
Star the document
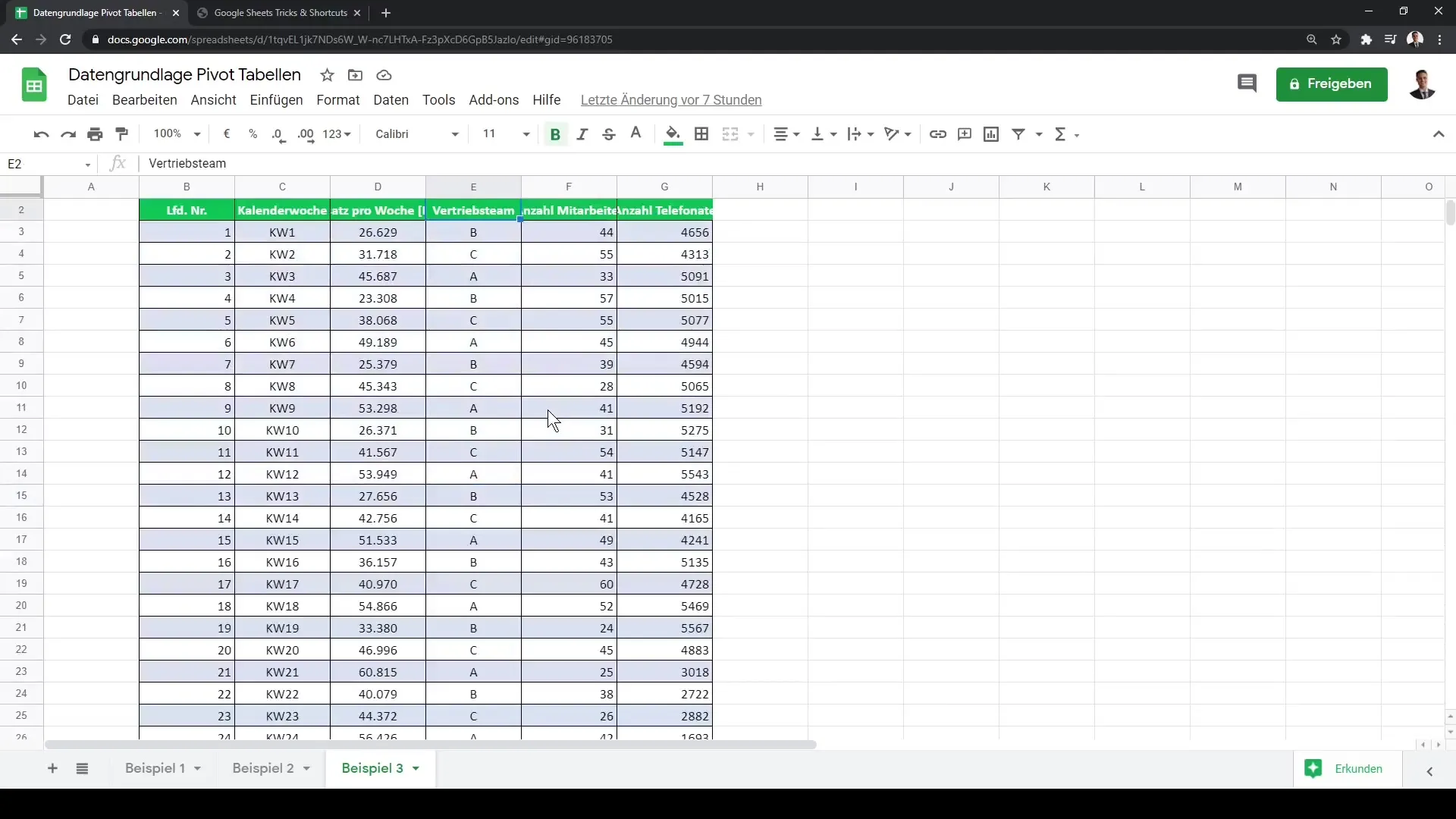(327, 75)
